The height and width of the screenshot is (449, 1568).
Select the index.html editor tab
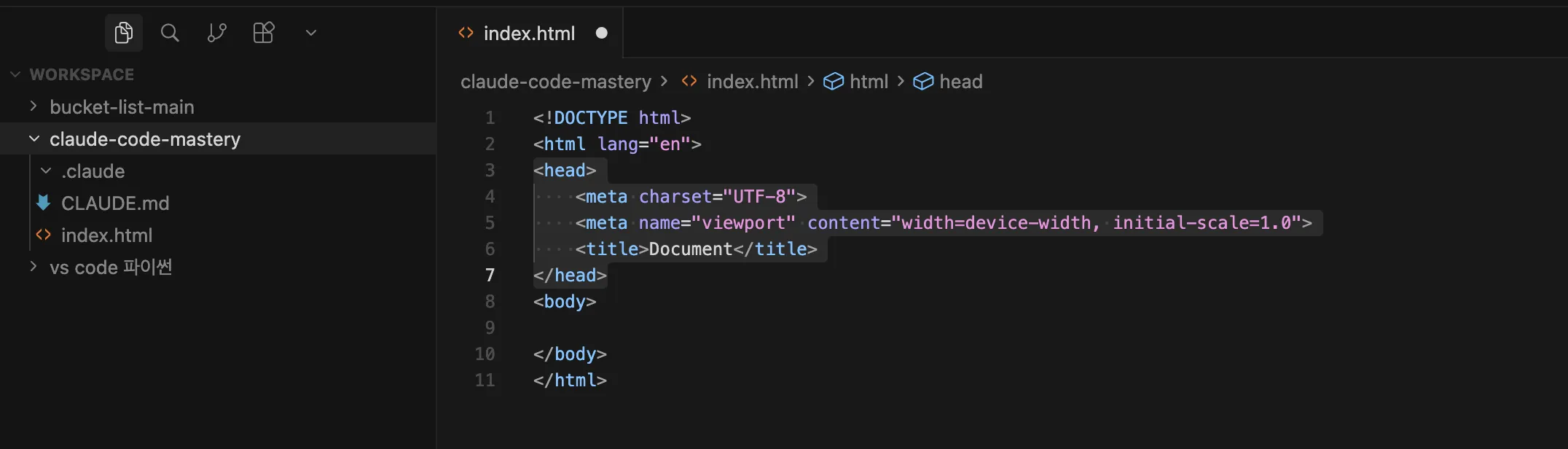point(528,34)
